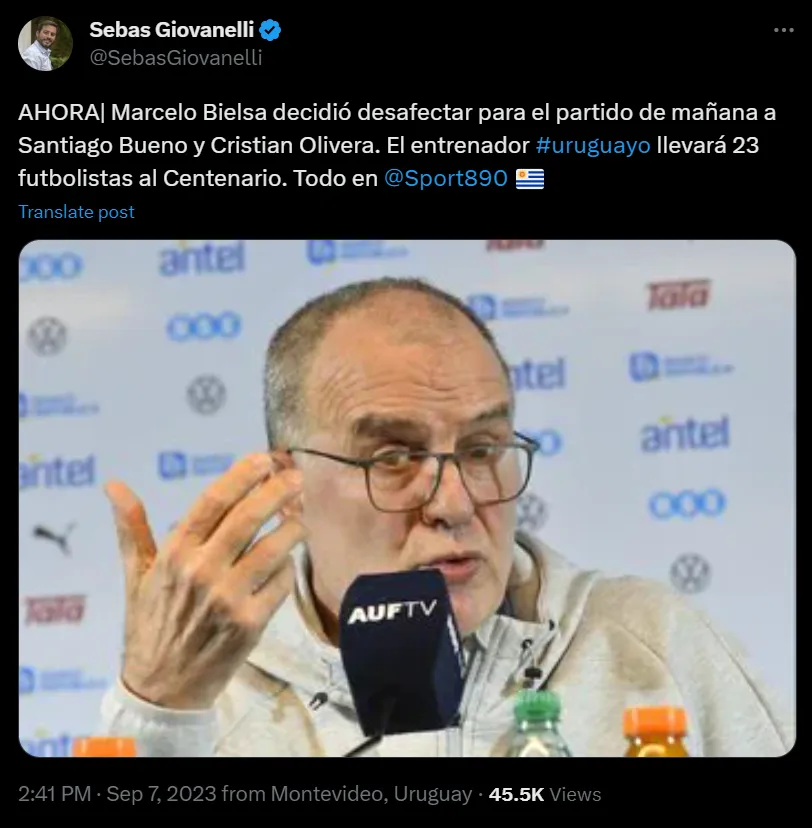812x828 pixels.
Task: Click the 2:41 PM timestamp
Action: pos(54,794)
